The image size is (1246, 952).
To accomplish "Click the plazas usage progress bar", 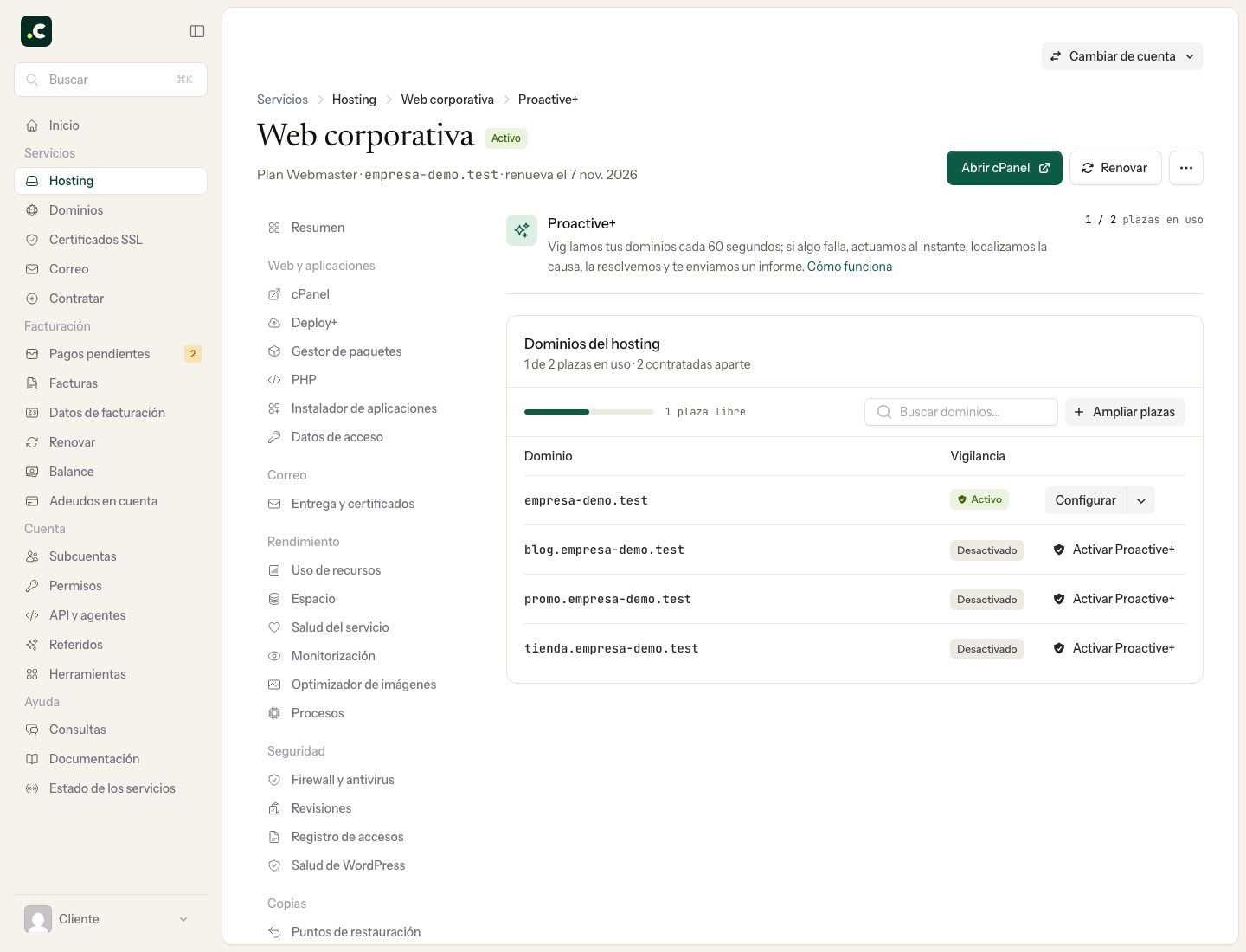I will [589, 412].
